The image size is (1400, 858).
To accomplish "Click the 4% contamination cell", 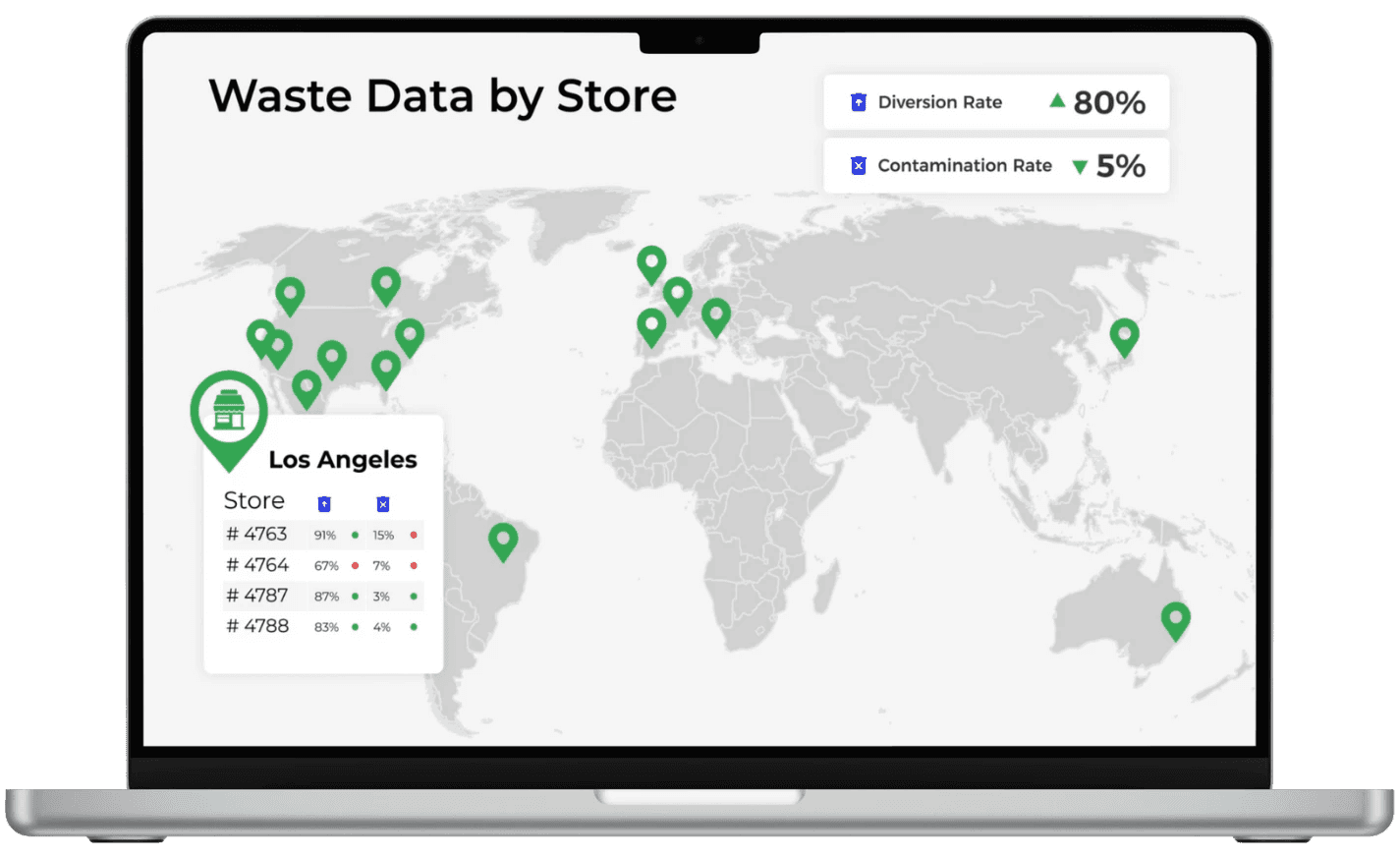I will [381, 627].
